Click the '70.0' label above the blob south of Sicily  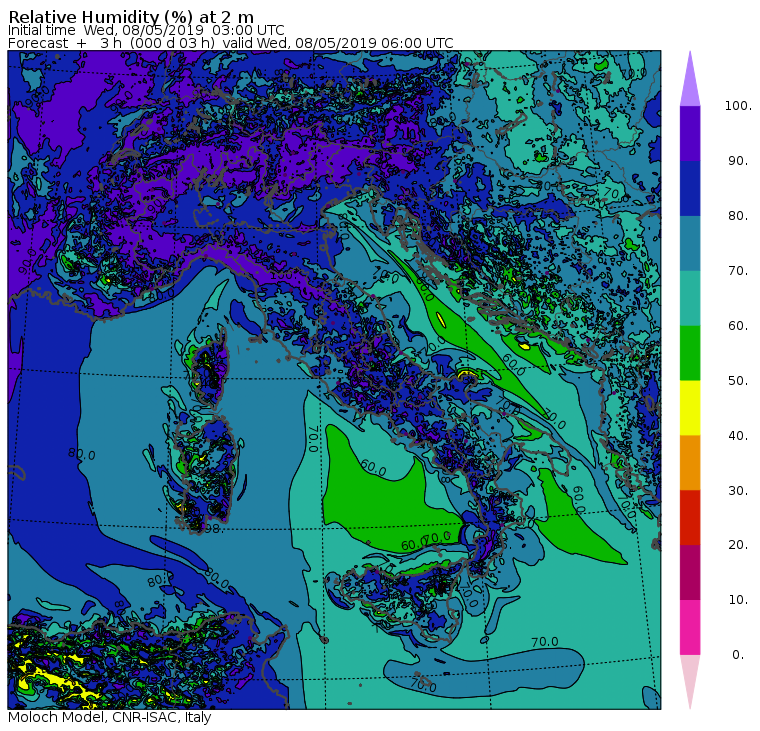(x=545, y=642)
